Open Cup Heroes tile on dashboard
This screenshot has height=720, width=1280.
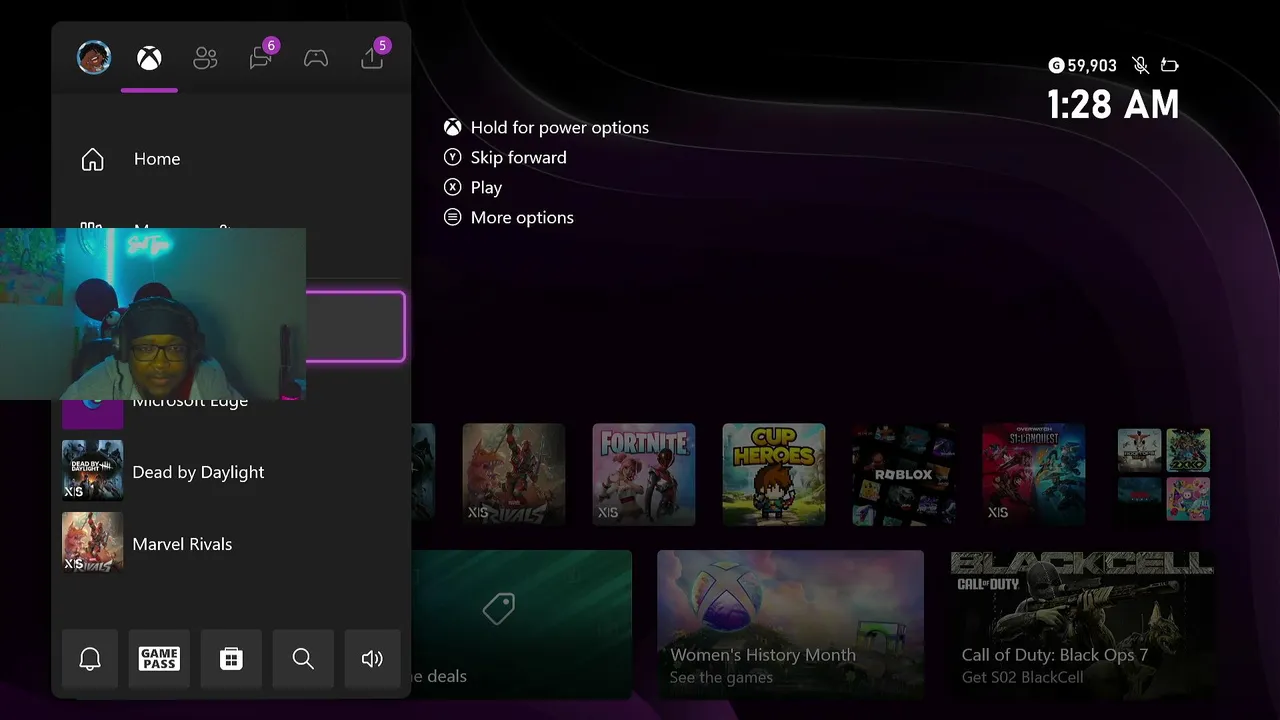(x=774, y=474)
